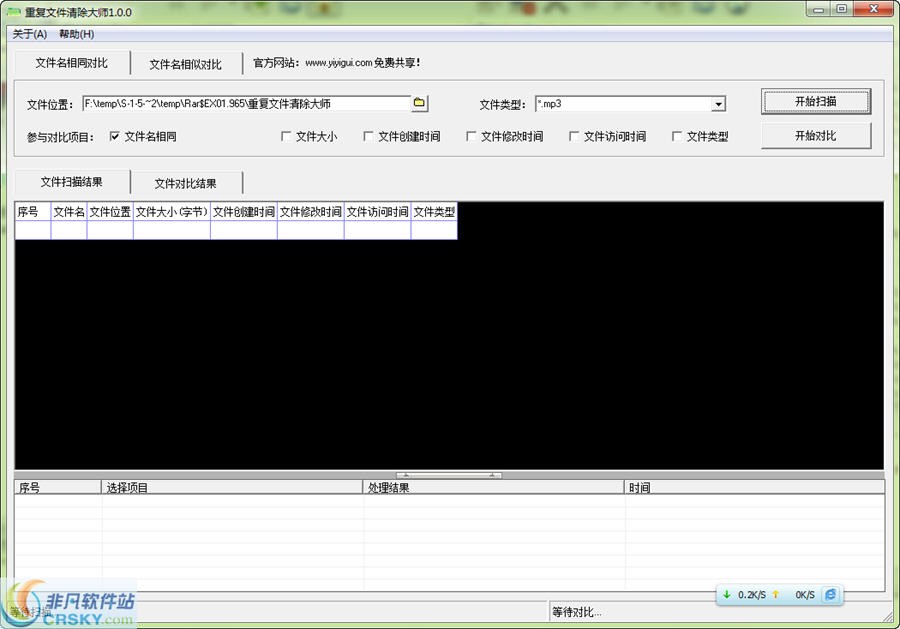Viewport: 900px width, 629px height.
Task: Open the folder browse icon beside 文件位置
Action: 420,102
